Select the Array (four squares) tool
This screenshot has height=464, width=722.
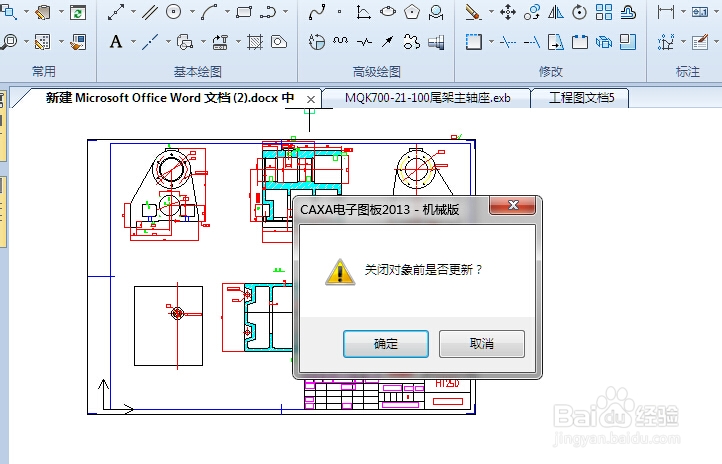604,12
